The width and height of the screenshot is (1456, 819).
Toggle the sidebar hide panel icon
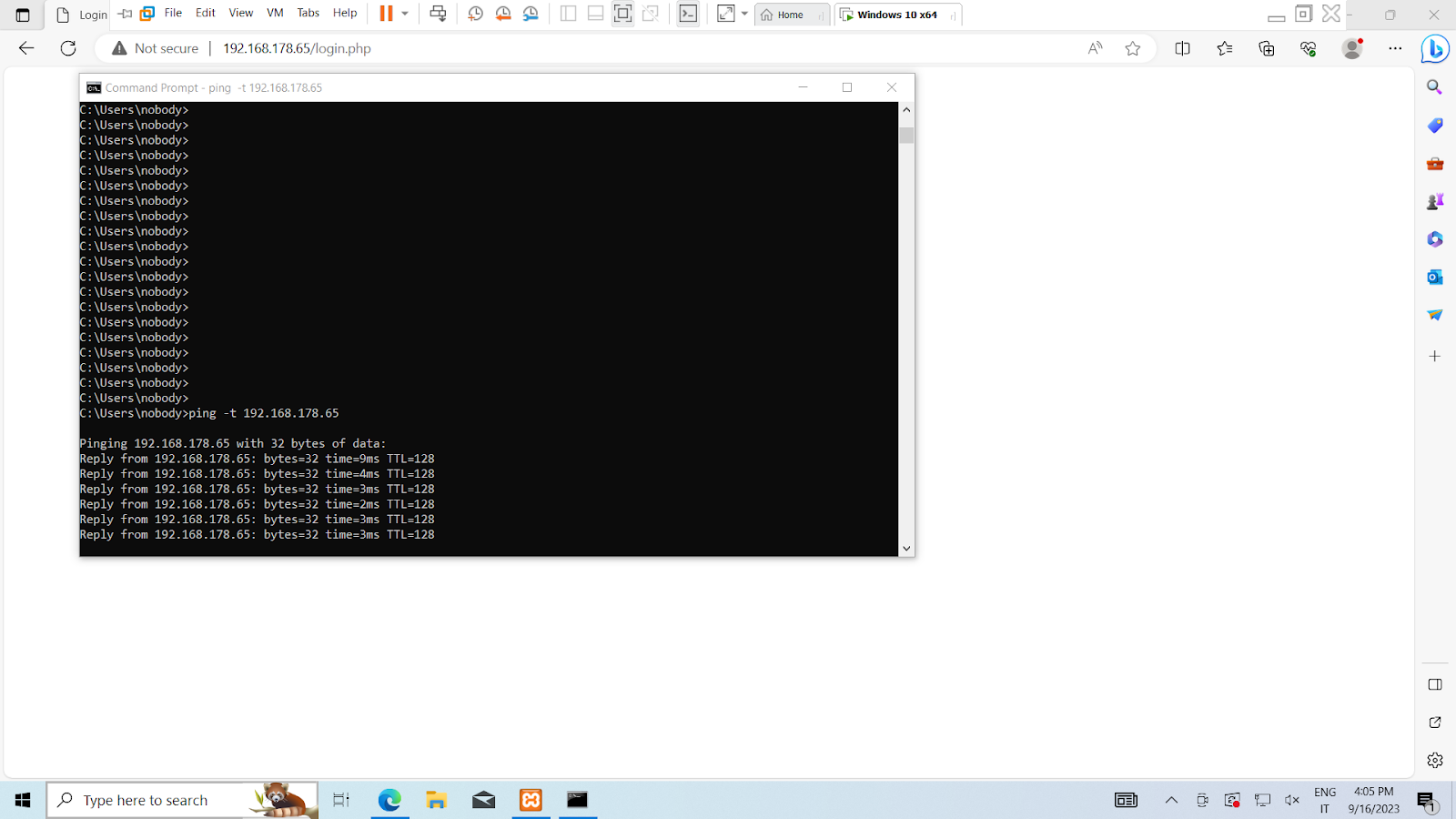click(x=1435, y=684)
